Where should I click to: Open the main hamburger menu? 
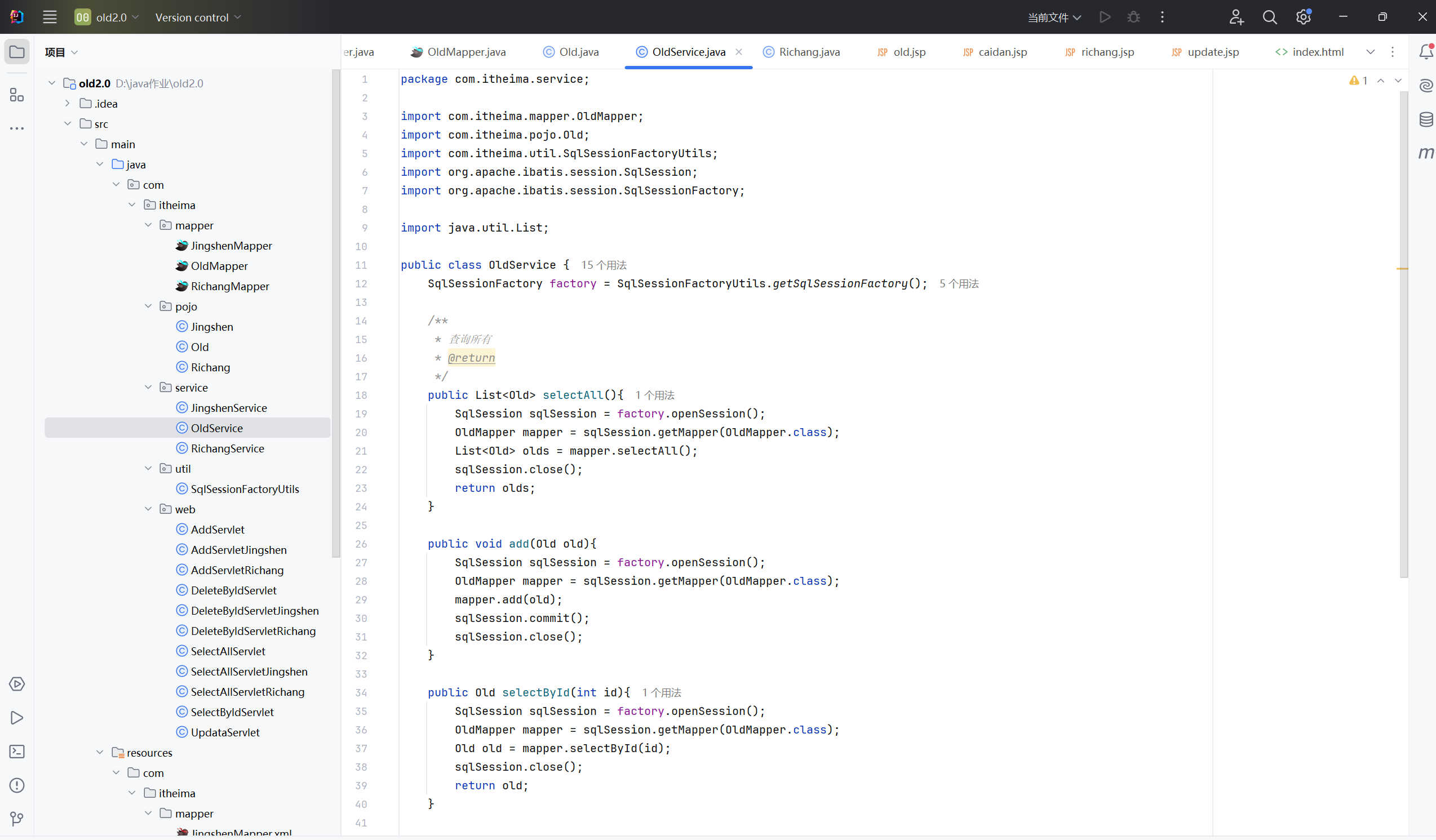click(x=50, y=17)
